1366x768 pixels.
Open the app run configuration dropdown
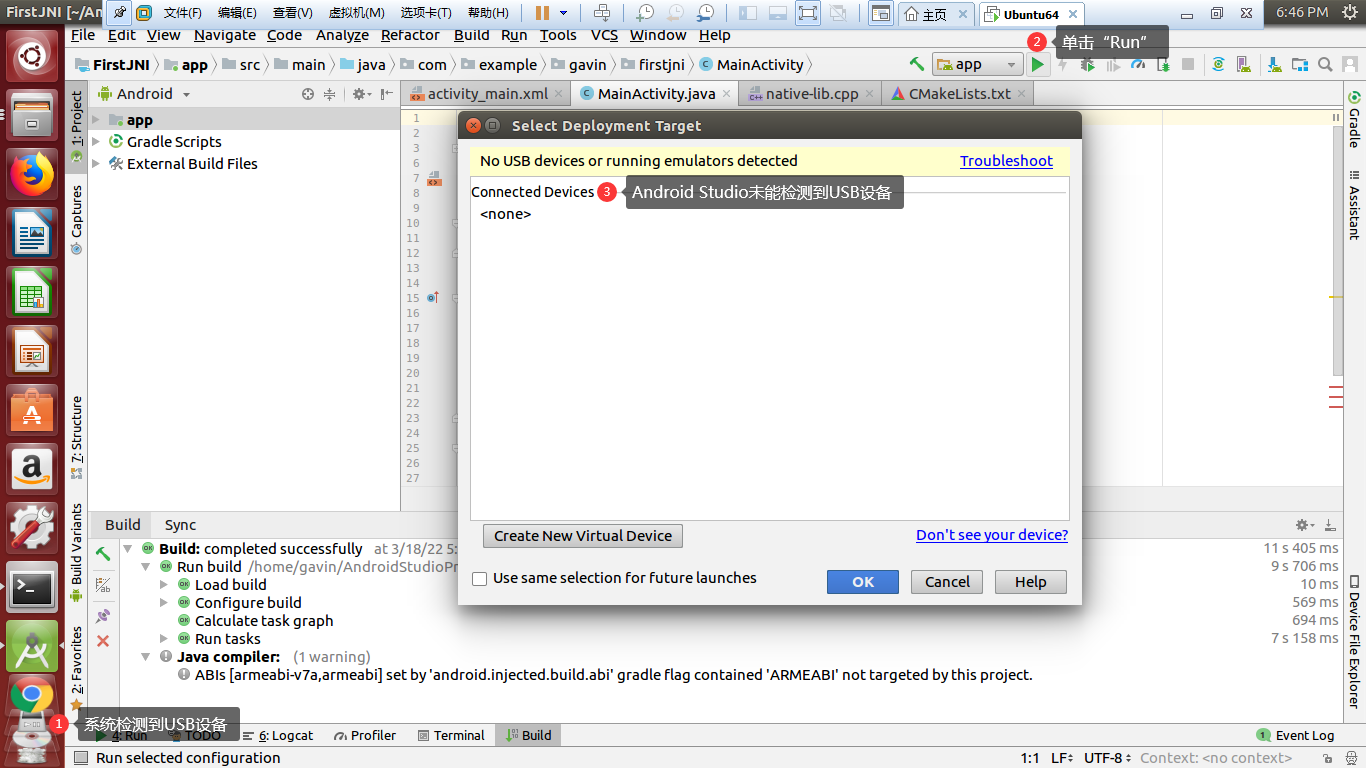(977, 64)
